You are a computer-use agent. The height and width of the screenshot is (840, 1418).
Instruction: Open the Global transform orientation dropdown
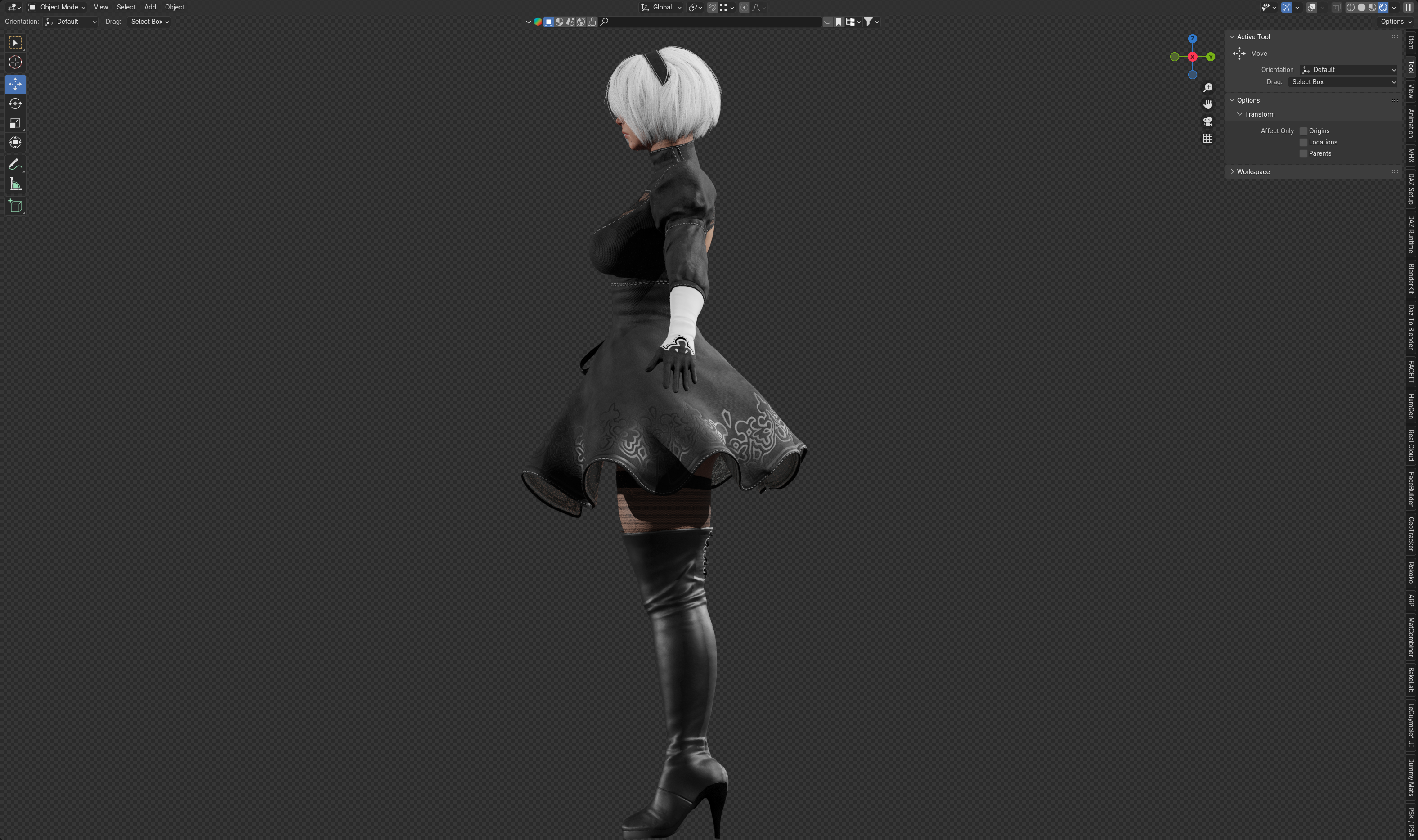[660, 7]
